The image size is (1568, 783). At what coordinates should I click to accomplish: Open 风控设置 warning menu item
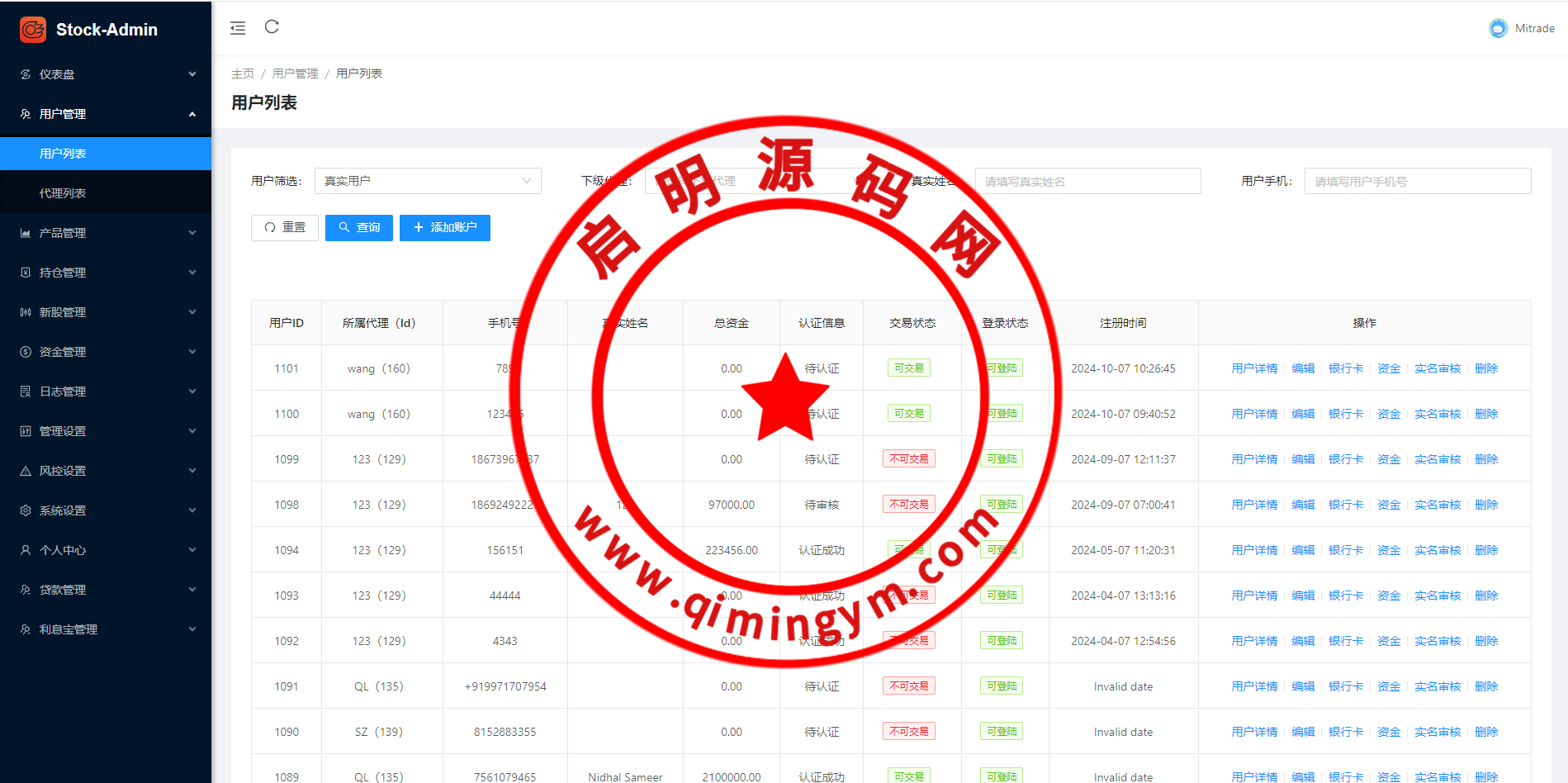click(x=106, y=471)
